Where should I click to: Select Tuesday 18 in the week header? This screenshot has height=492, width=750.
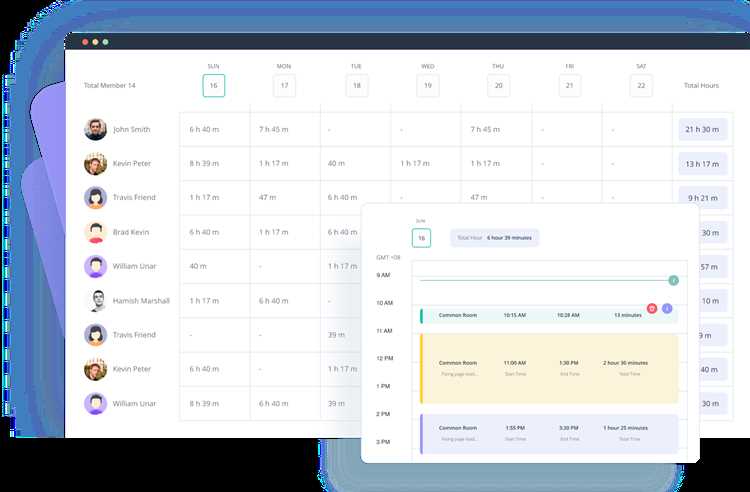point(357,86)
